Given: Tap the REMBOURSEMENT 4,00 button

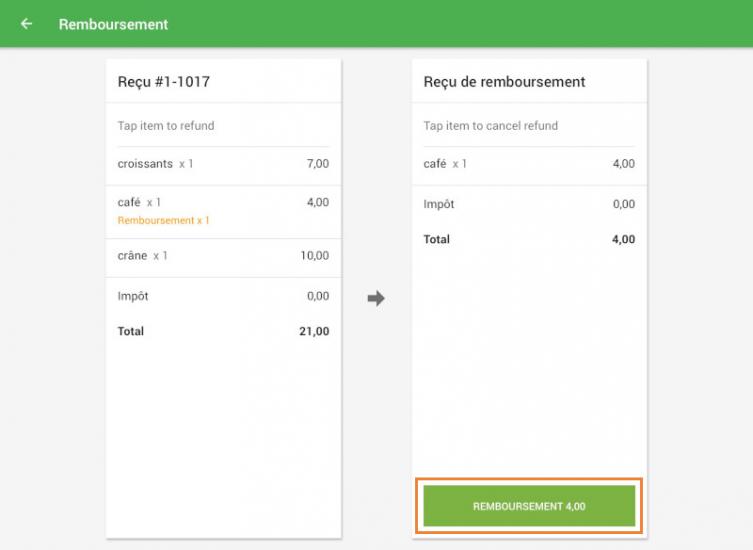Looking at the screenshot, I should [x=529, y=506].
